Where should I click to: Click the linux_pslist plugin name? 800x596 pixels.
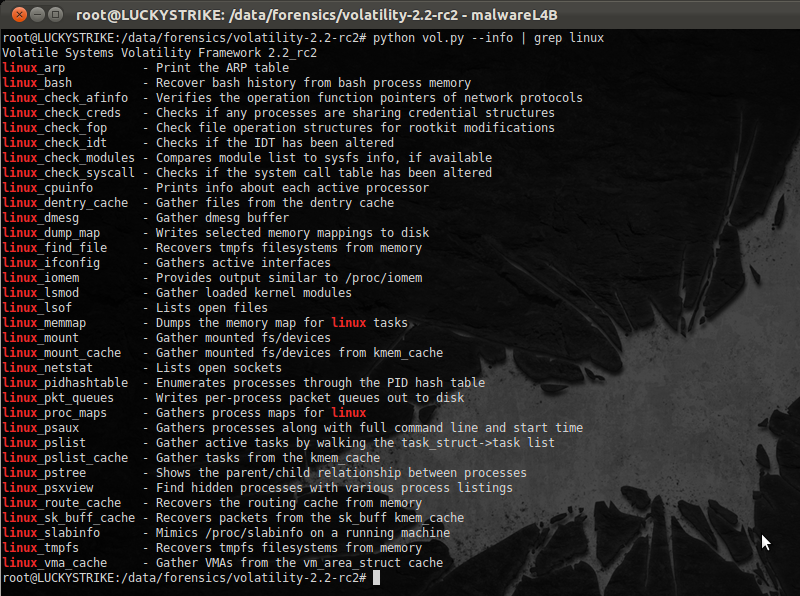click(x=44, y=443)
